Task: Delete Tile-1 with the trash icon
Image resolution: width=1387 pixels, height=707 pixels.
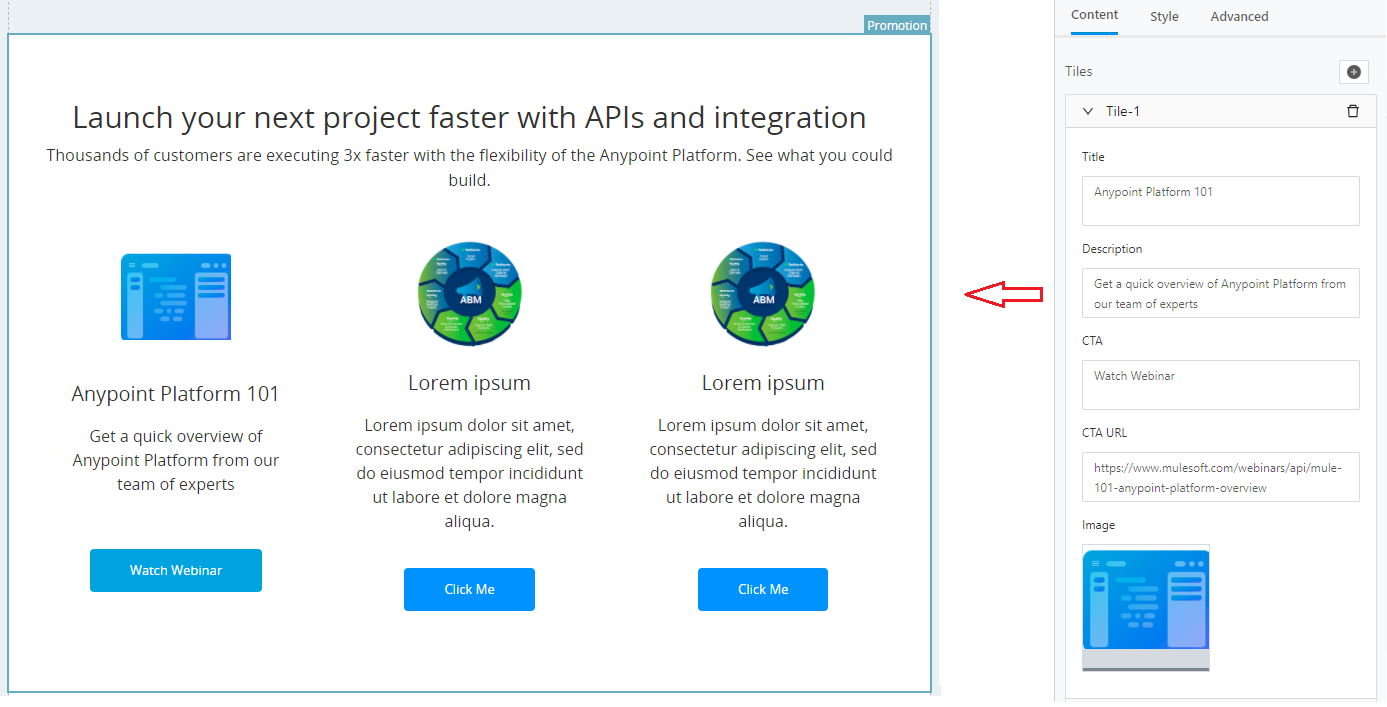Action: (1353, 111)
